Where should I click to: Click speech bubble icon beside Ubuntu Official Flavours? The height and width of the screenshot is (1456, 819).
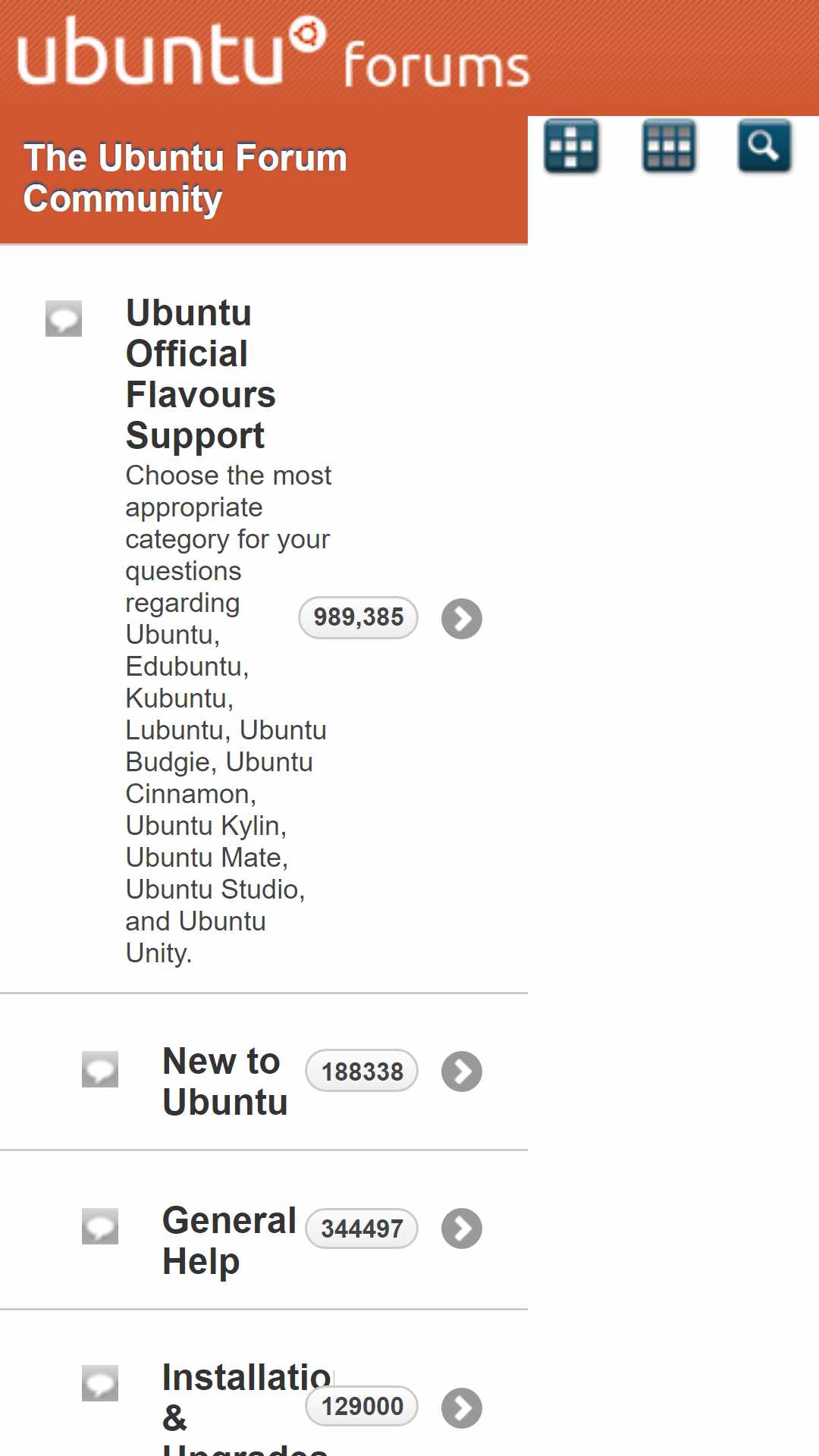[x=64, y=318]
